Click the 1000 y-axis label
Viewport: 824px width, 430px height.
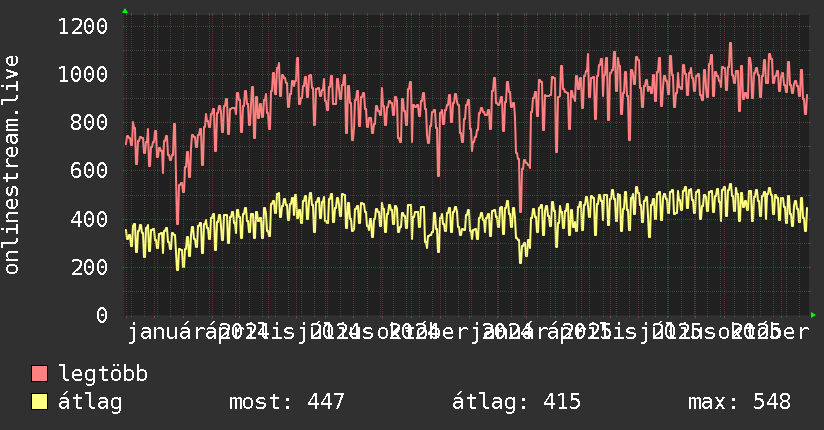pyautogui.click(x=83, y=74)
